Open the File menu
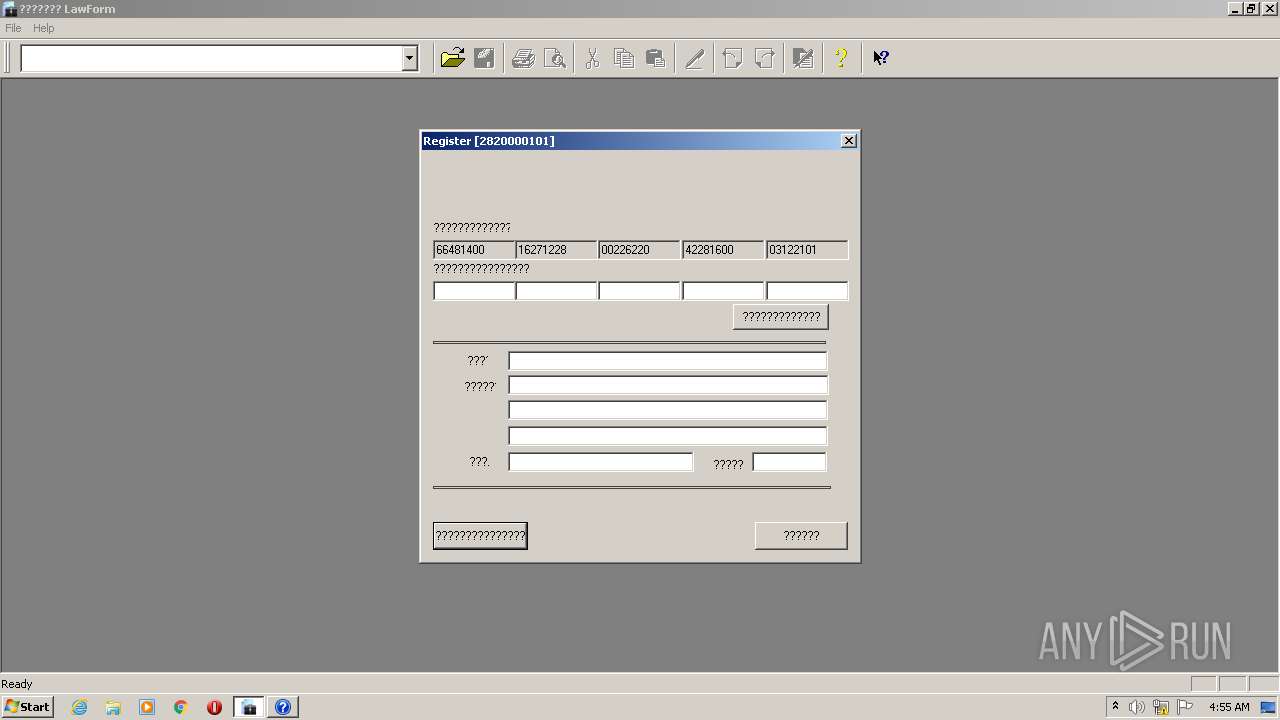 pyautogui.click(x=13, y=28)
